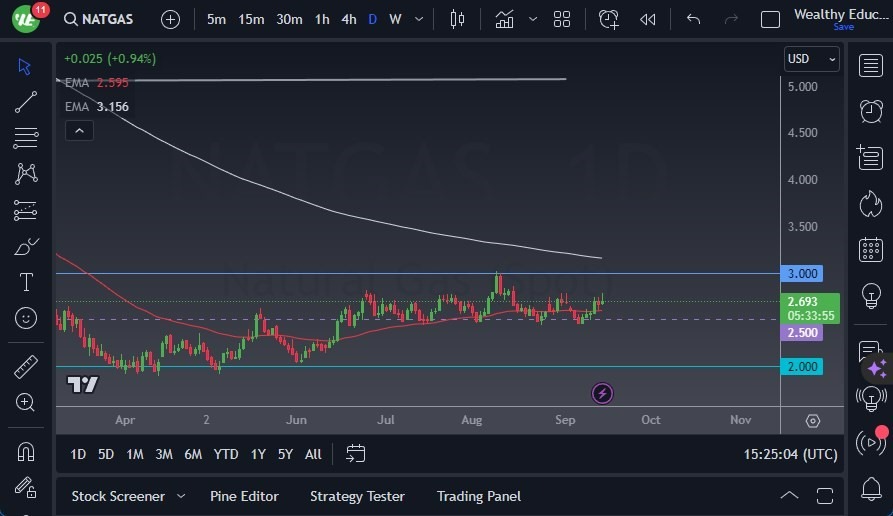Select the Trend Line drawing tool
This screenshot has width=893, height=516.
[x=26, y=101]
